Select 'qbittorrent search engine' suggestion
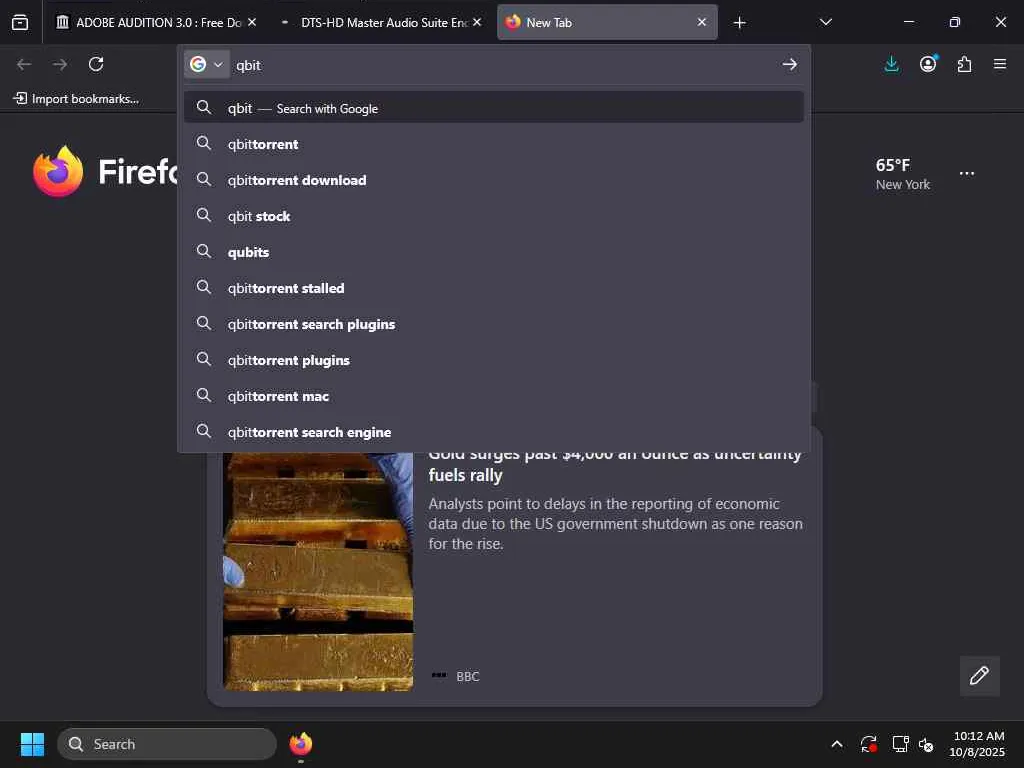 494,431
